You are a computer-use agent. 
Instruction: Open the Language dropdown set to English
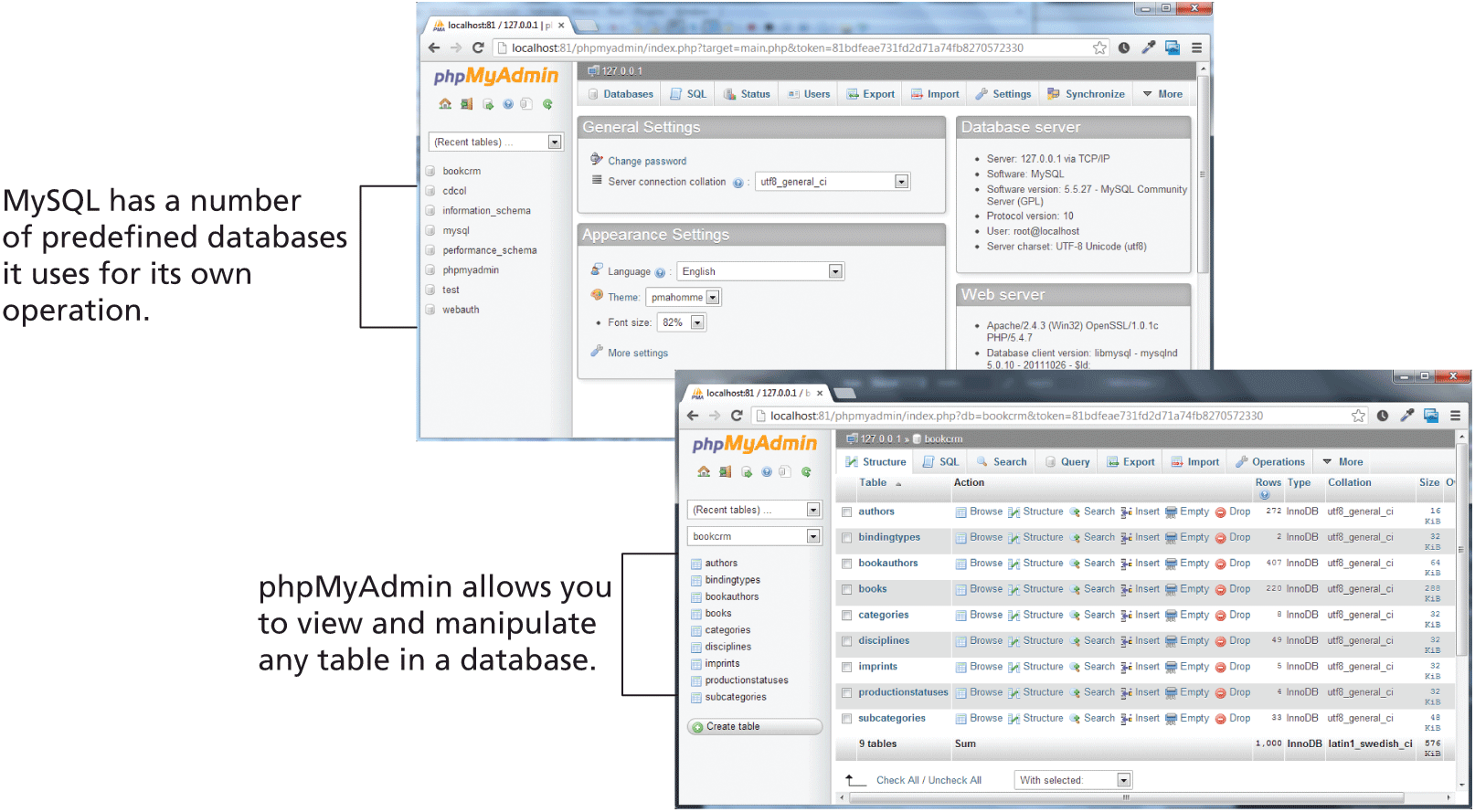coord(834,272)
